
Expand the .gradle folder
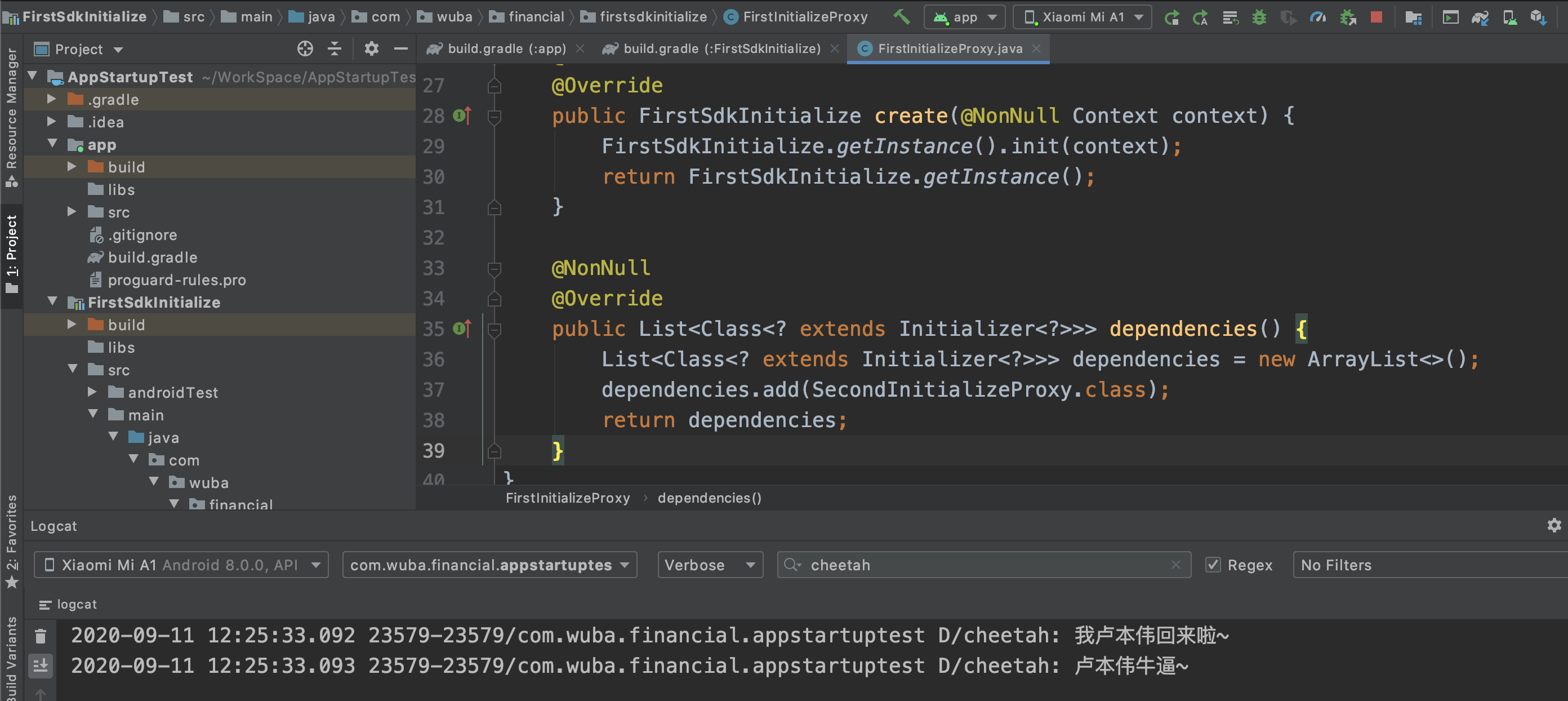tap(52, 99)
